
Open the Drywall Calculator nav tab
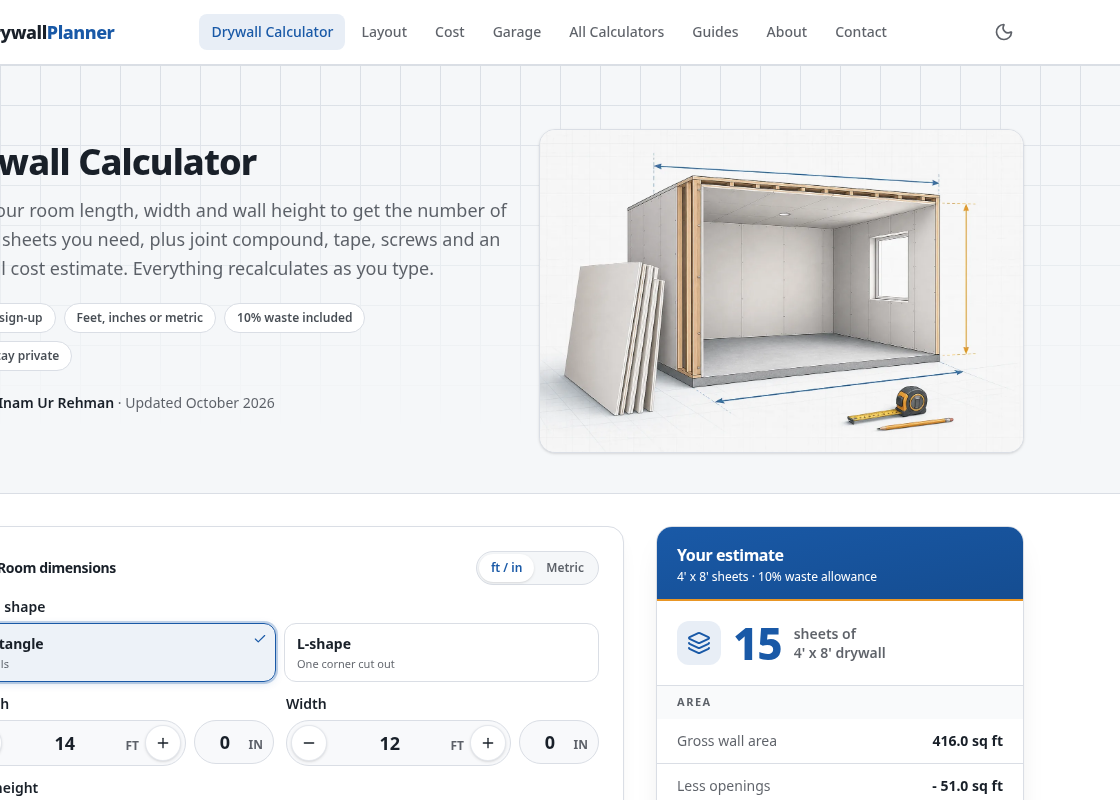[272, 32]
